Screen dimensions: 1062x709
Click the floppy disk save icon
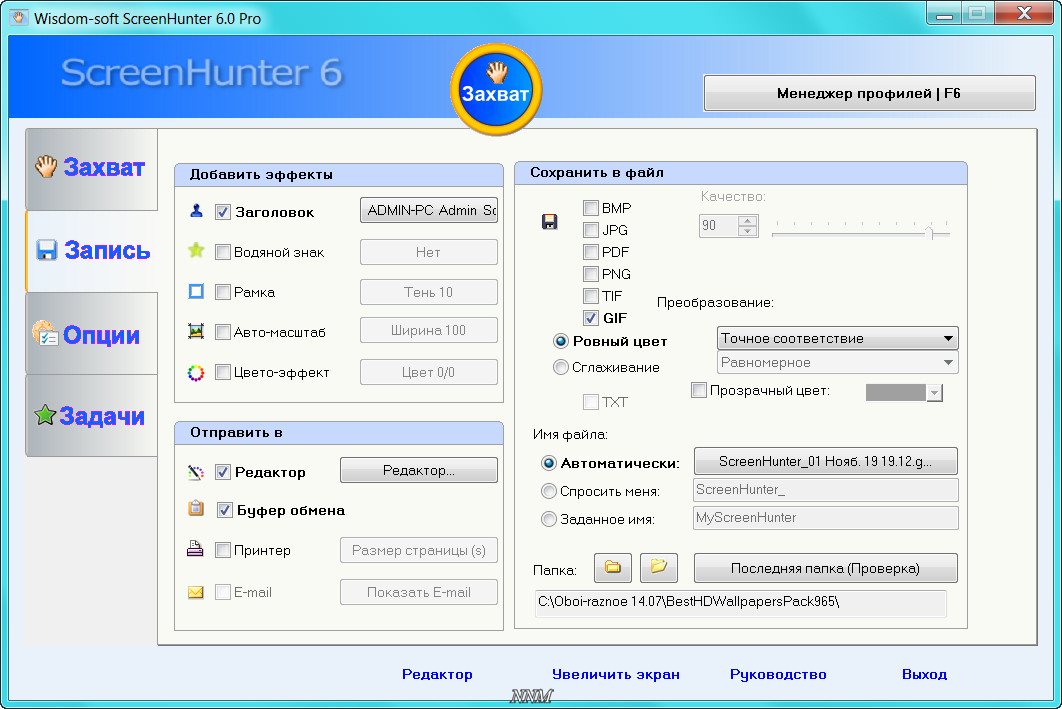[x=549, y=222]
